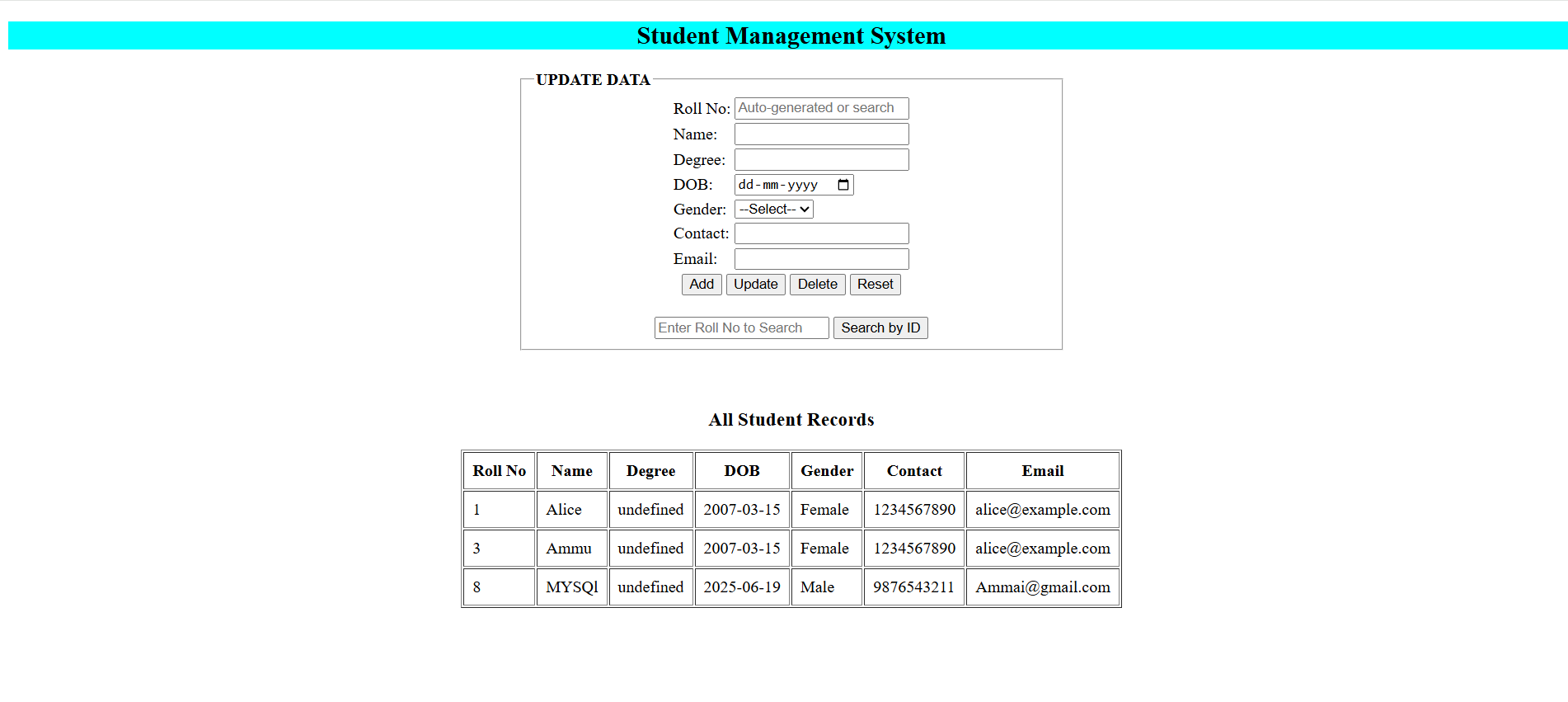This screenshot has height=702, width=1568.
Task: Click the UPDATE DATA legend
Action: click(x=593, y=80)
